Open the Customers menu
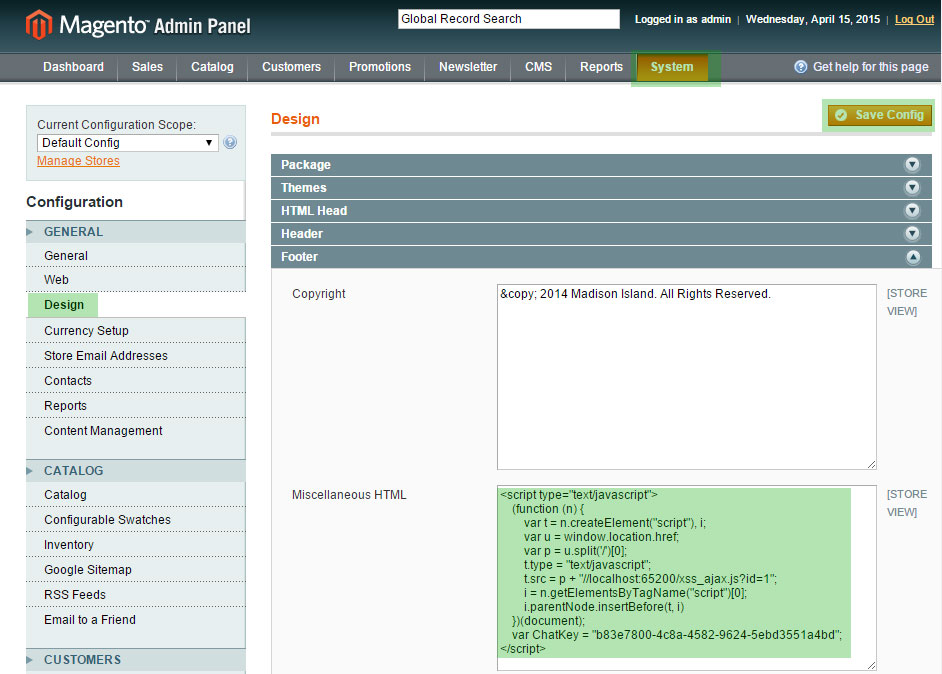Viewport: 942px width, 674px height. [x=291, y=67]
